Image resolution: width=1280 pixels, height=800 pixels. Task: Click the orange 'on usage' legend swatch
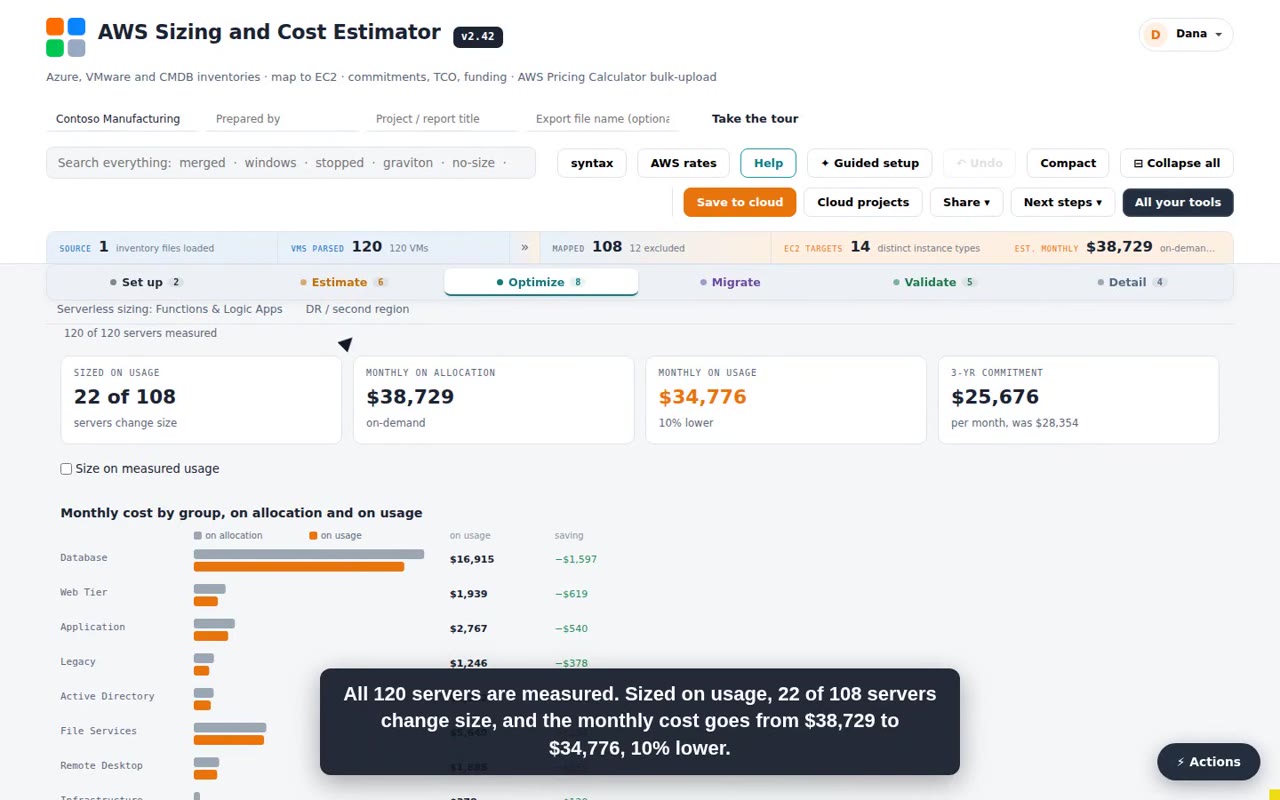point(313,536)
